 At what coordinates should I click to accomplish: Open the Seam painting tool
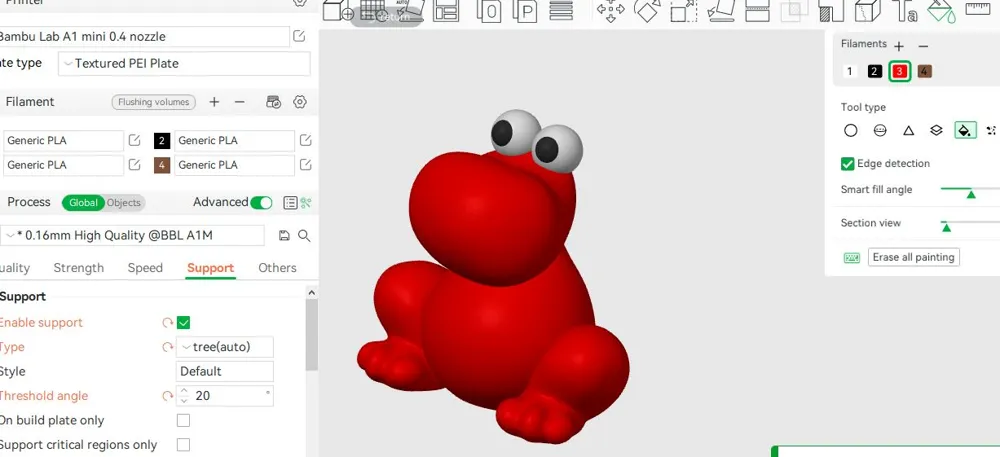[867, 11]
